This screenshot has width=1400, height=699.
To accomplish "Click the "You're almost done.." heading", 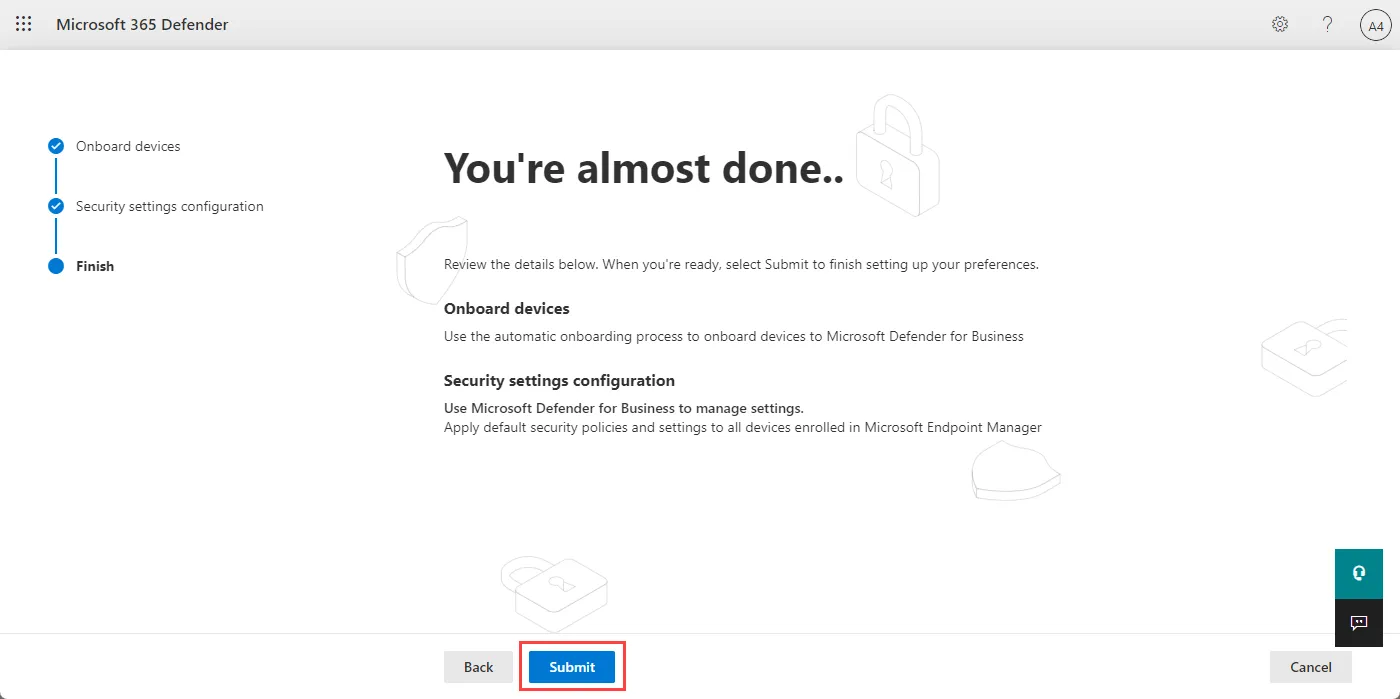I will pos(644,168).
